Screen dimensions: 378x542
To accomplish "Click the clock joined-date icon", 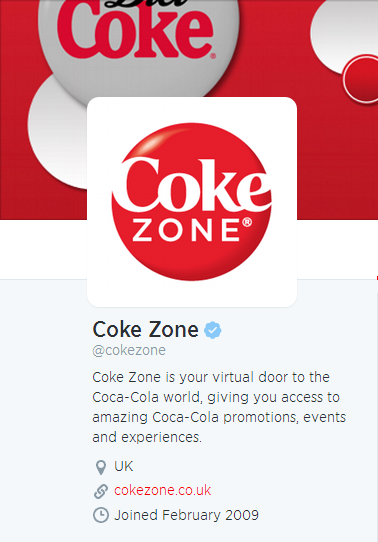I will click(101, 515).
